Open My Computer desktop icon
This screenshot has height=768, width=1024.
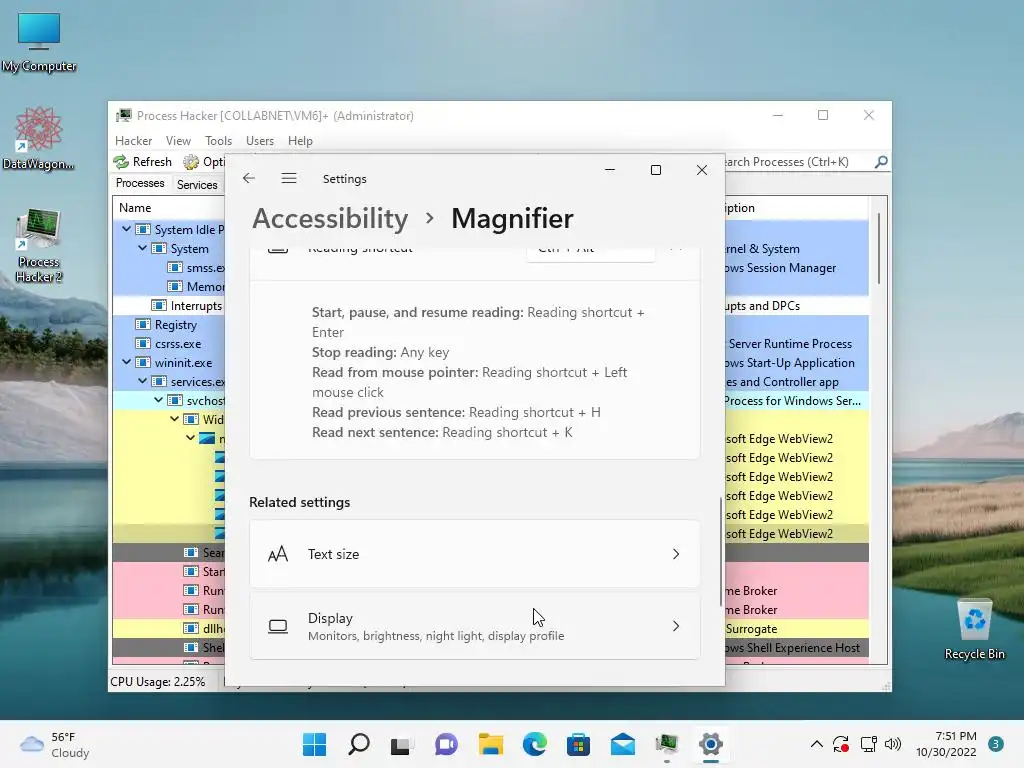pos(39,42)
